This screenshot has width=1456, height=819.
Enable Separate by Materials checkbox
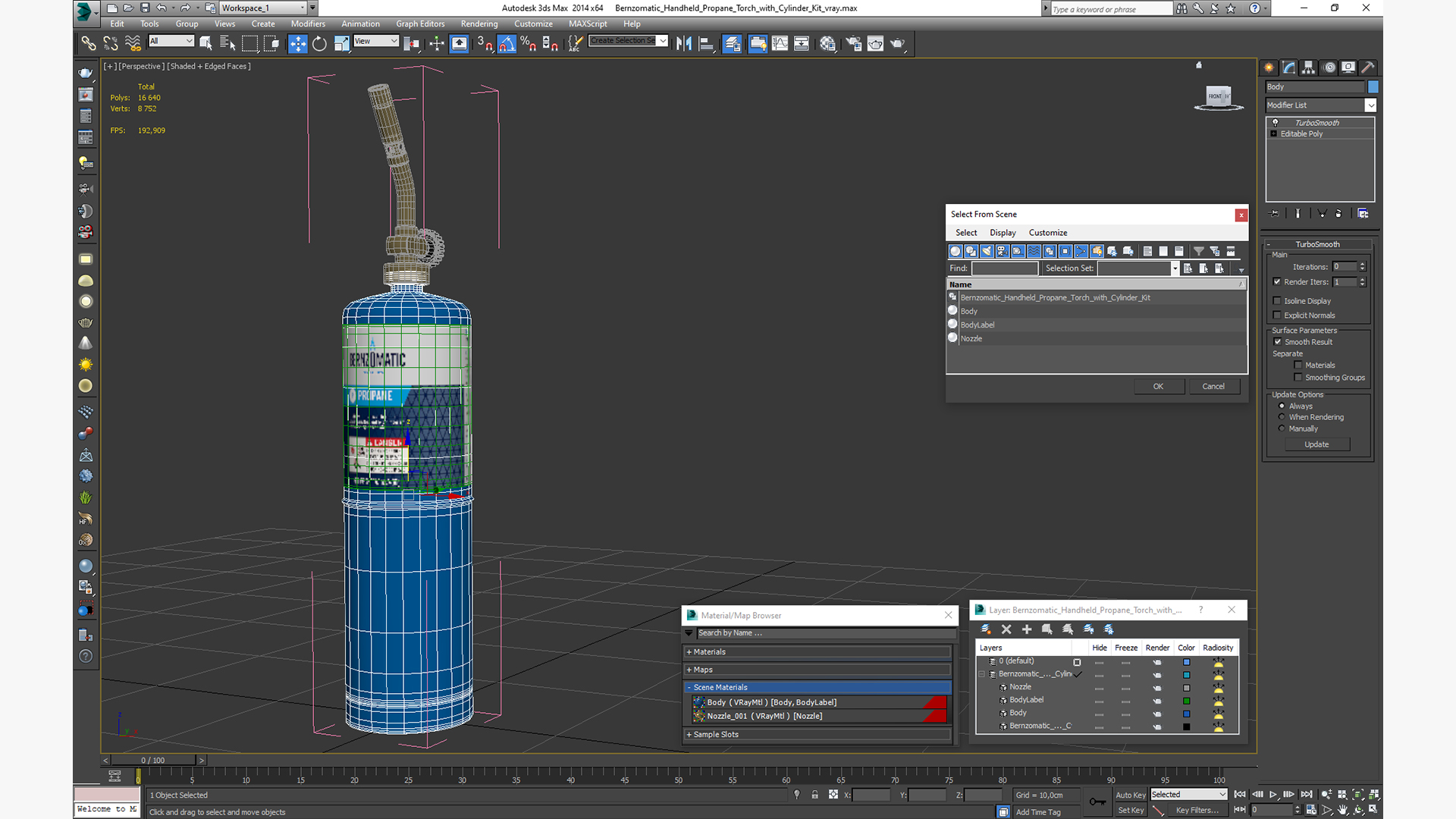pyautogui.click(x=1298, y=366)
